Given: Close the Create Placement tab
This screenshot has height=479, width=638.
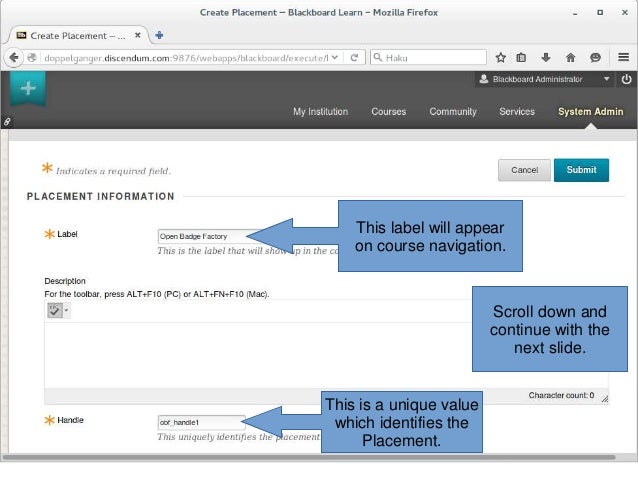Looking at the screenshot, I should [x=138, y=35].
